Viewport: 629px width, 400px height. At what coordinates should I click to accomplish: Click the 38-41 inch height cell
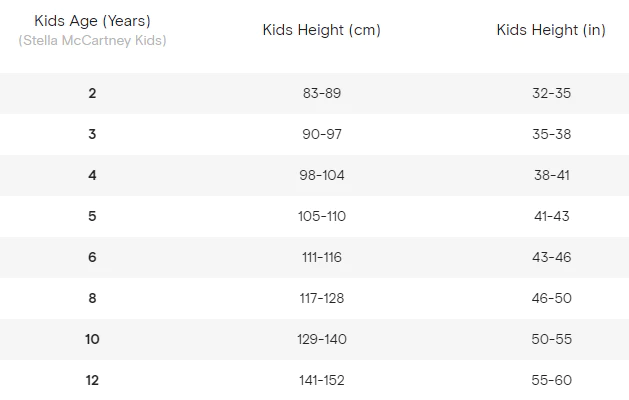(x=552, y=175)
